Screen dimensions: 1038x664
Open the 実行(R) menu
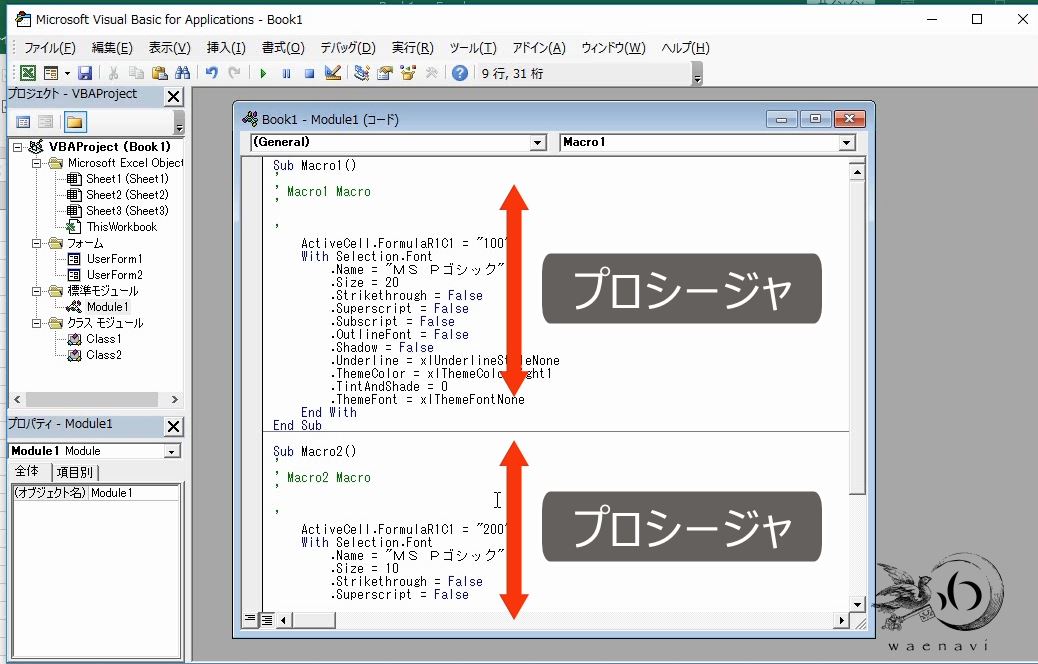[x=412, y=48]
